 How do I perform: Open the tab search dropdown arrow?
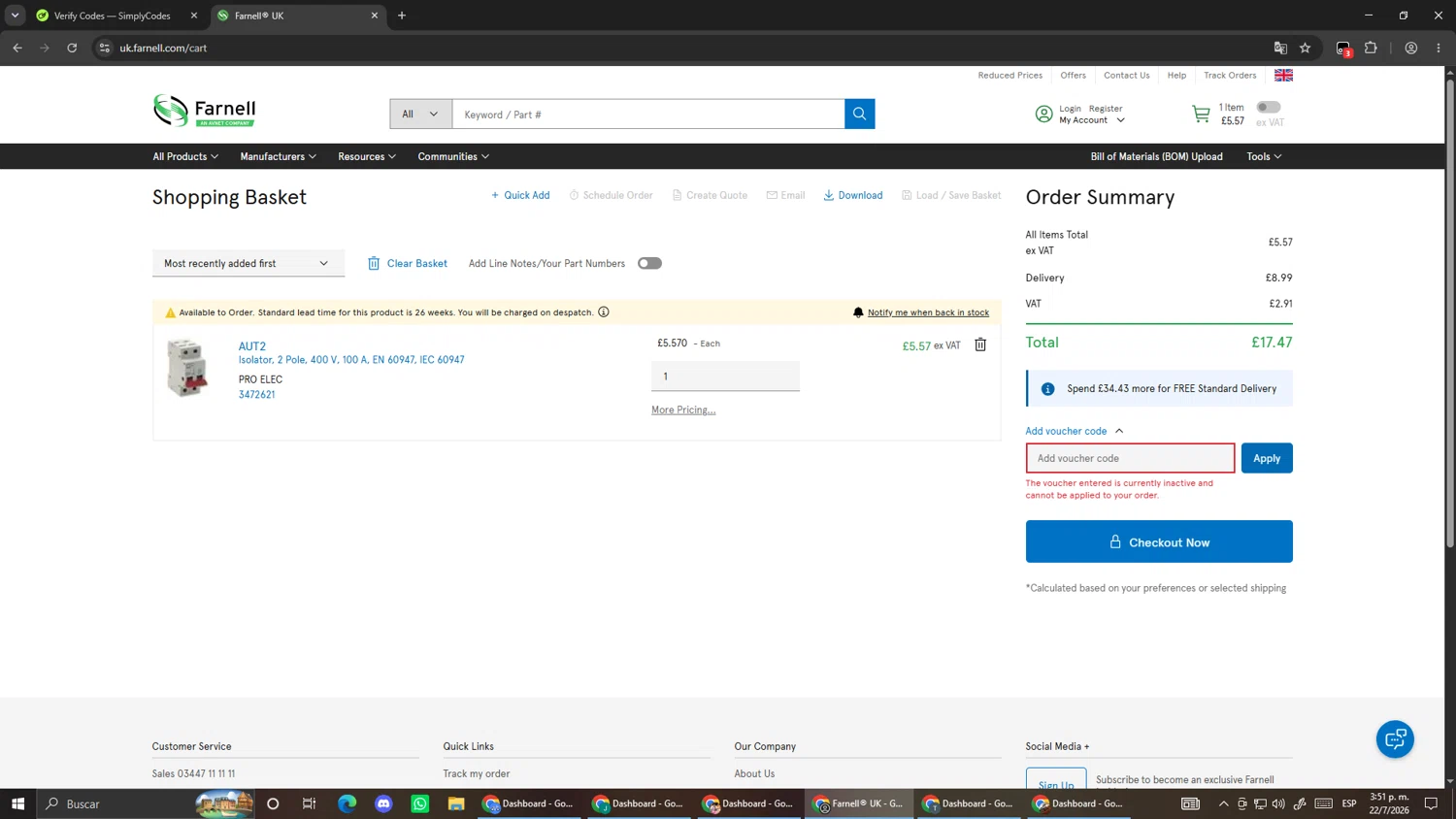tap(15, 16)
